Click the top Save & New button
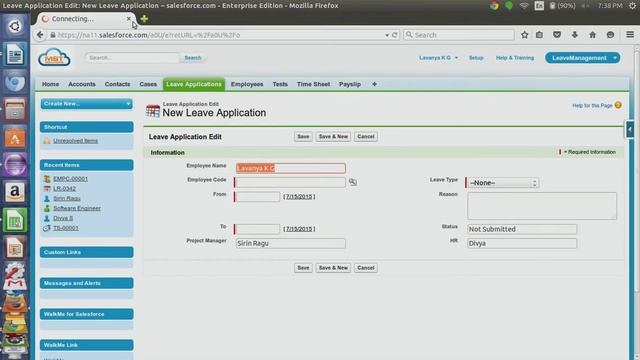 click(x=333, y=137)
